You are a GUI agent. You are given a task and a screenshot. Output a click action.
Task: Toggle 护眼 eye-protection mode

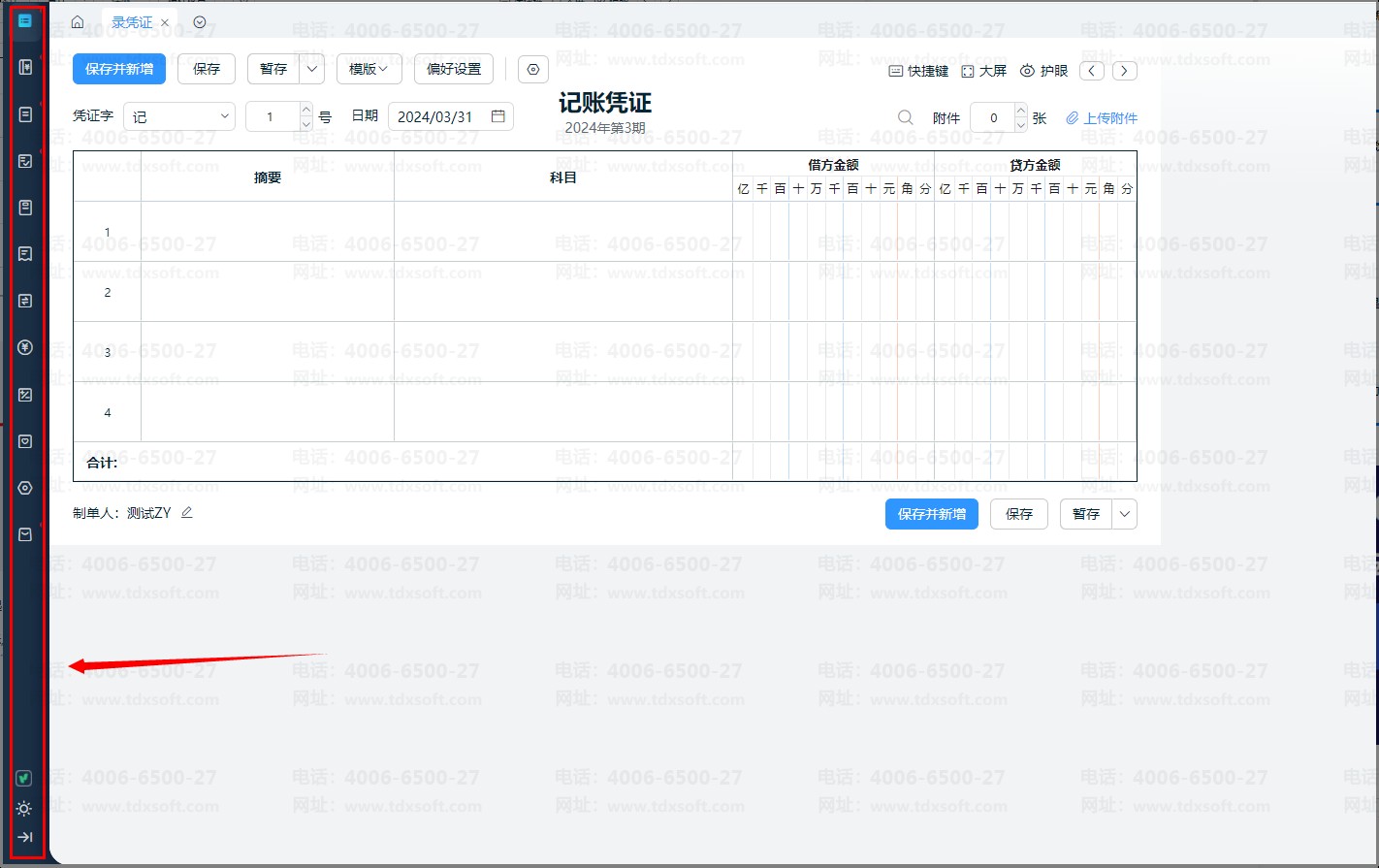1043,71
